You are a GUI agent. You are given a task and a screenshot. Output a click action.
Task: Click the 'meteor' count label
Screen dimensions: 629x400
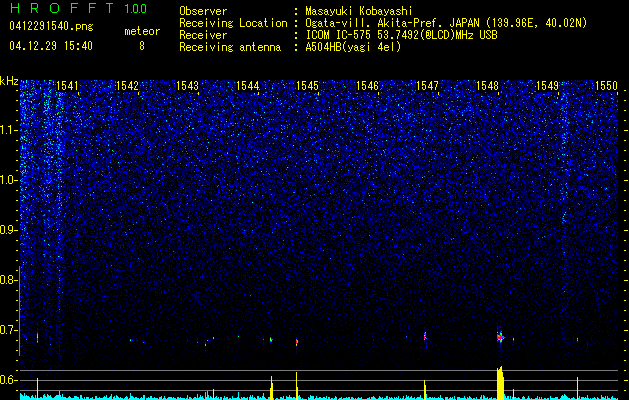[142, 31]
